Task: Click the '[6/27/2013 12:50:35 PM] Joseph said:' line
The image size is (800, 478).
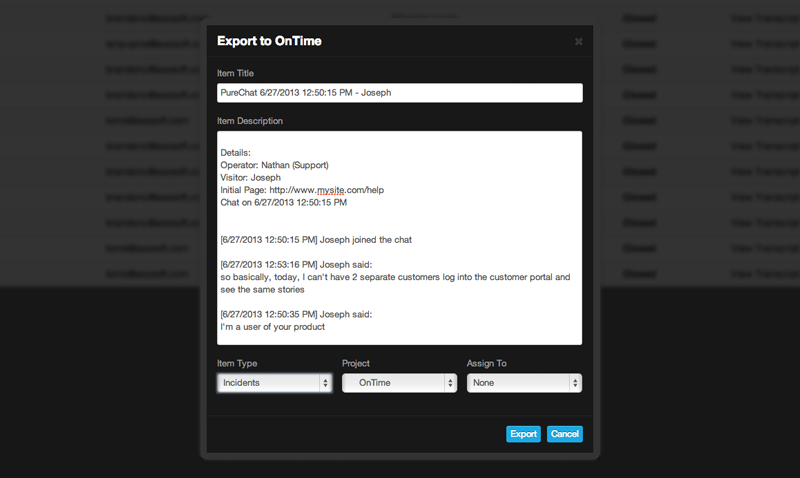Action: pyautogui.click(x=296, y=314)
